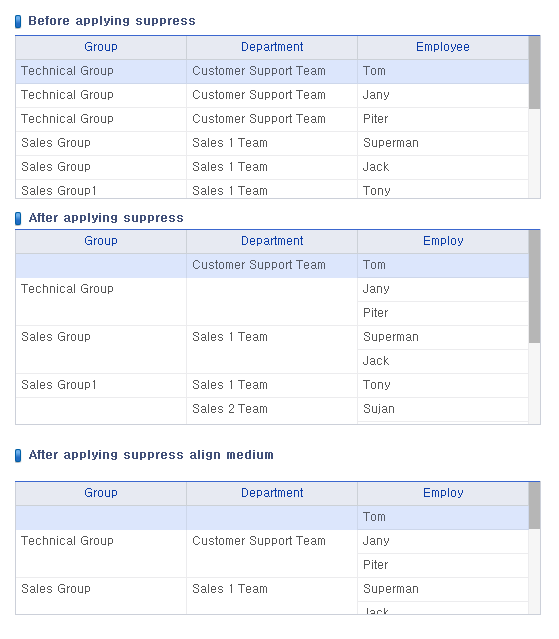Click Department header in first grid

tap(272, 47)
